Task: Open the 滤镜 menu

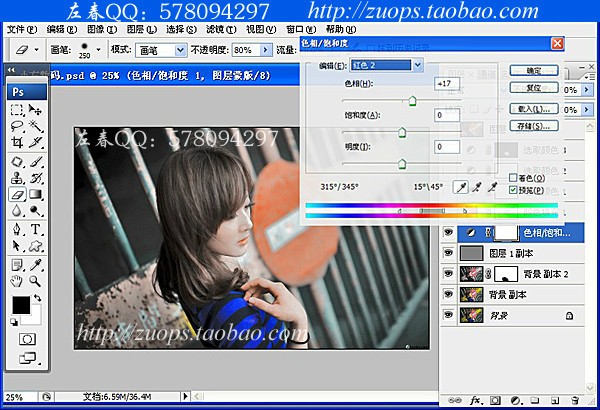Action: click(221, 29)
